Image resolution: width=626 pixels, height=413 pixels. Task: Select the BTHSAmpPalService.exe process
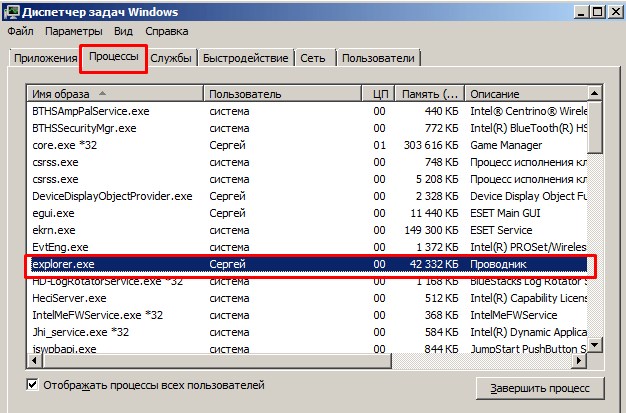click(307, 111)
